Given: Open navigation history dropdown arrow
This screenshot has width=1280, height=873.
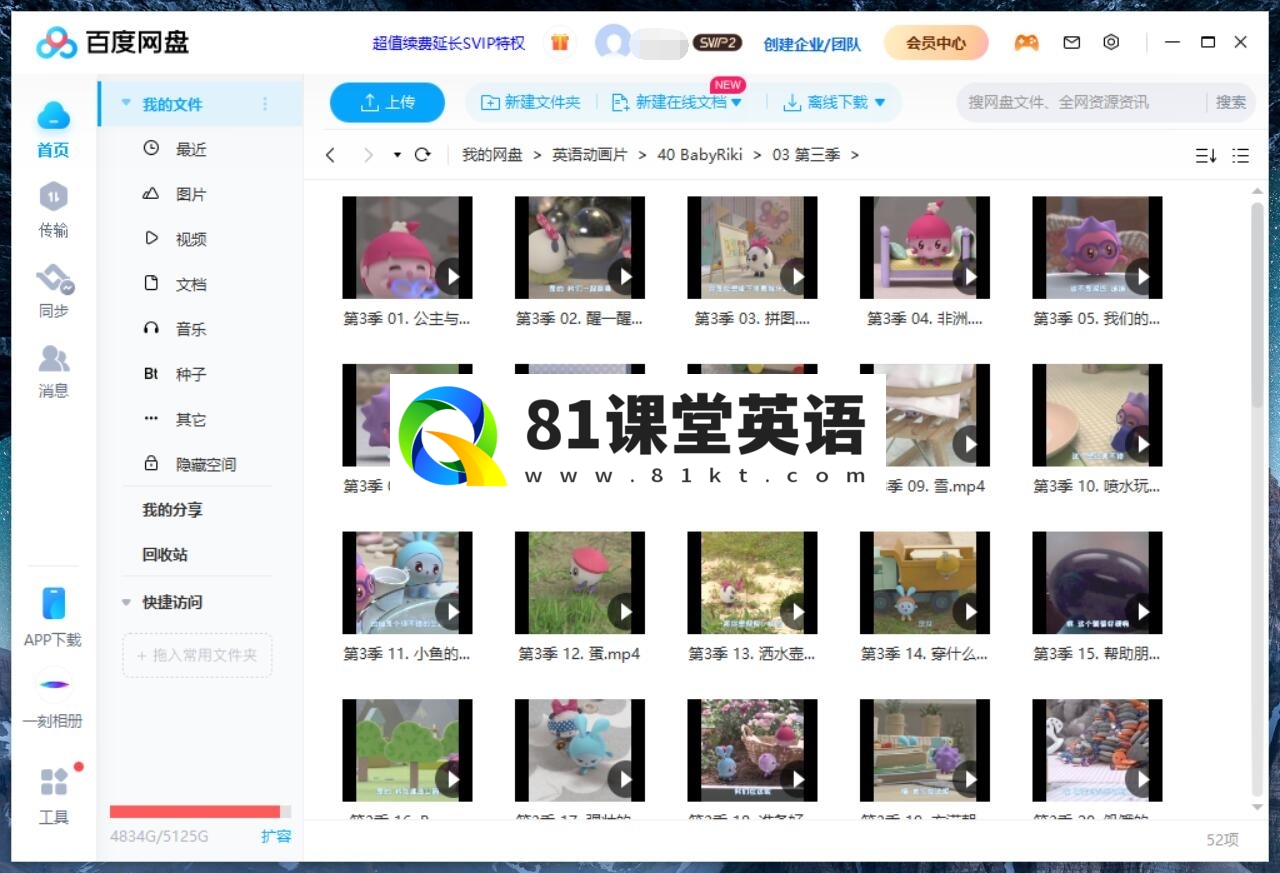Looking at the screenshot, I should click(397, 155).
